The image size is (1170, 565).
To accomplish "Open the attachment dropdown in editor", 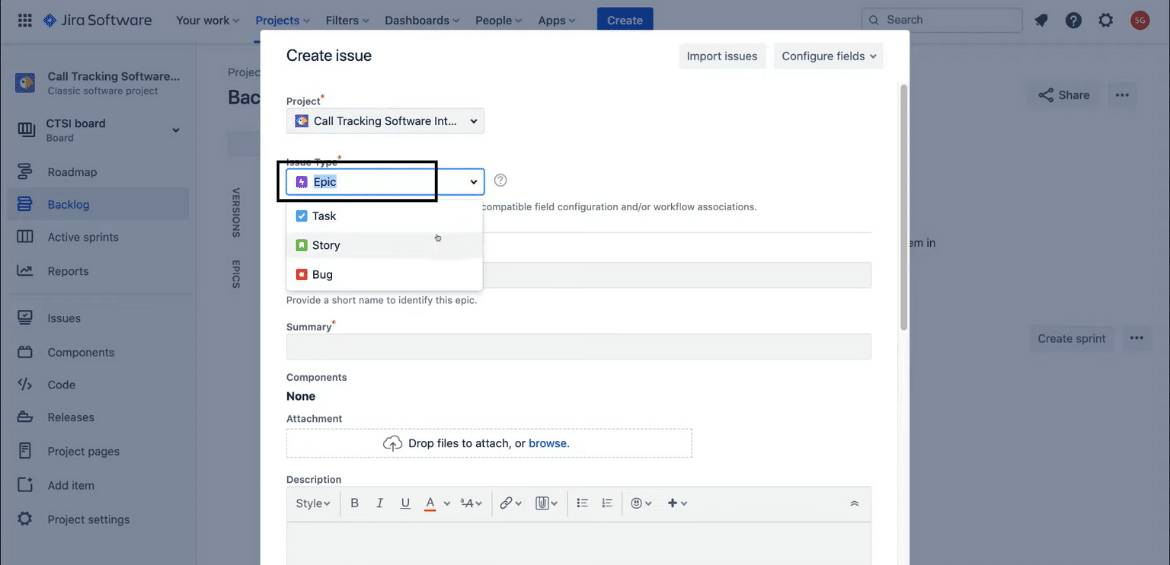I will (547, 503).
